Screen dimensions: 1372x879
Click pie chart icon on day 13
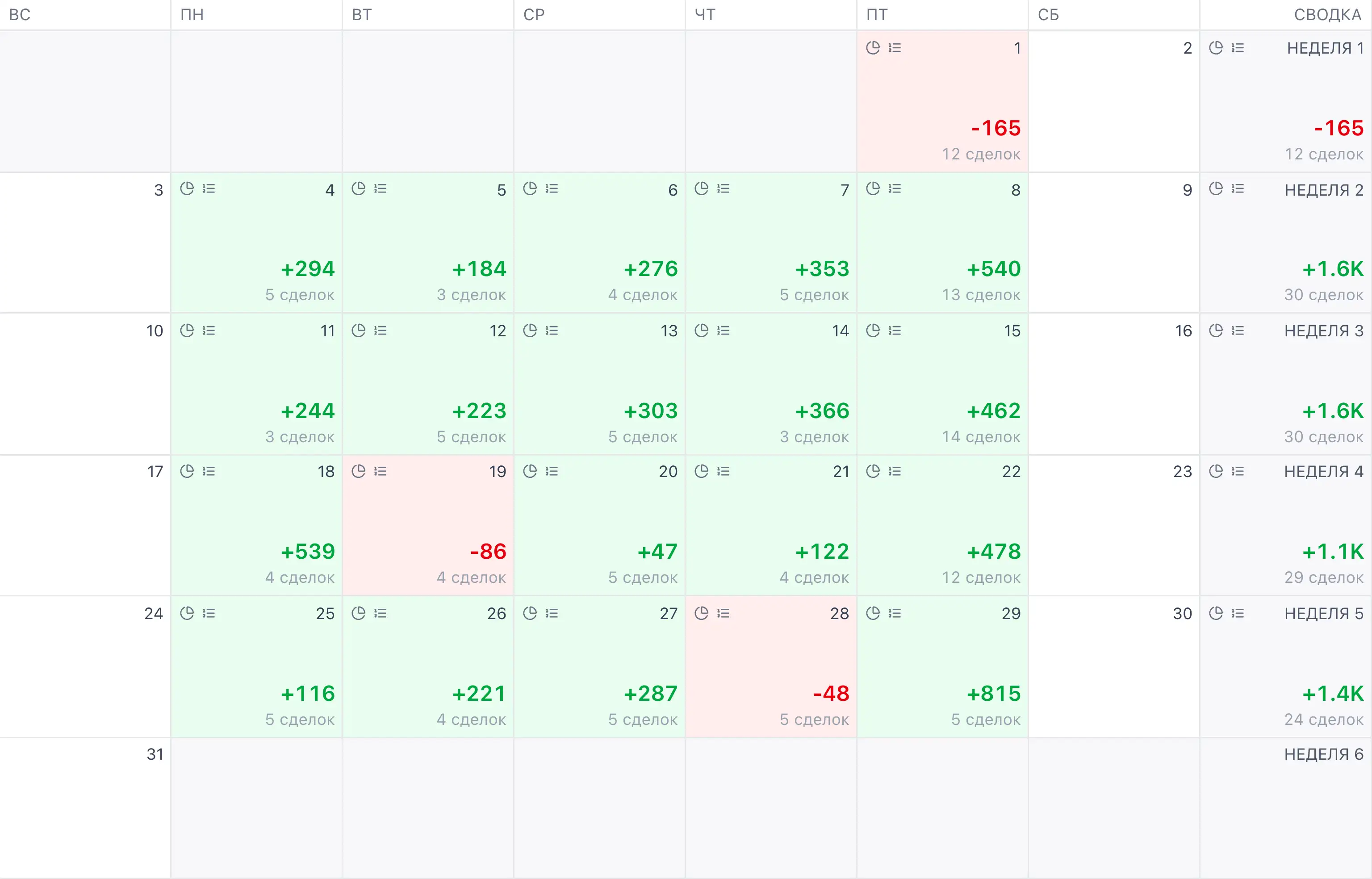pyautogui.click(x=530, y=330)
